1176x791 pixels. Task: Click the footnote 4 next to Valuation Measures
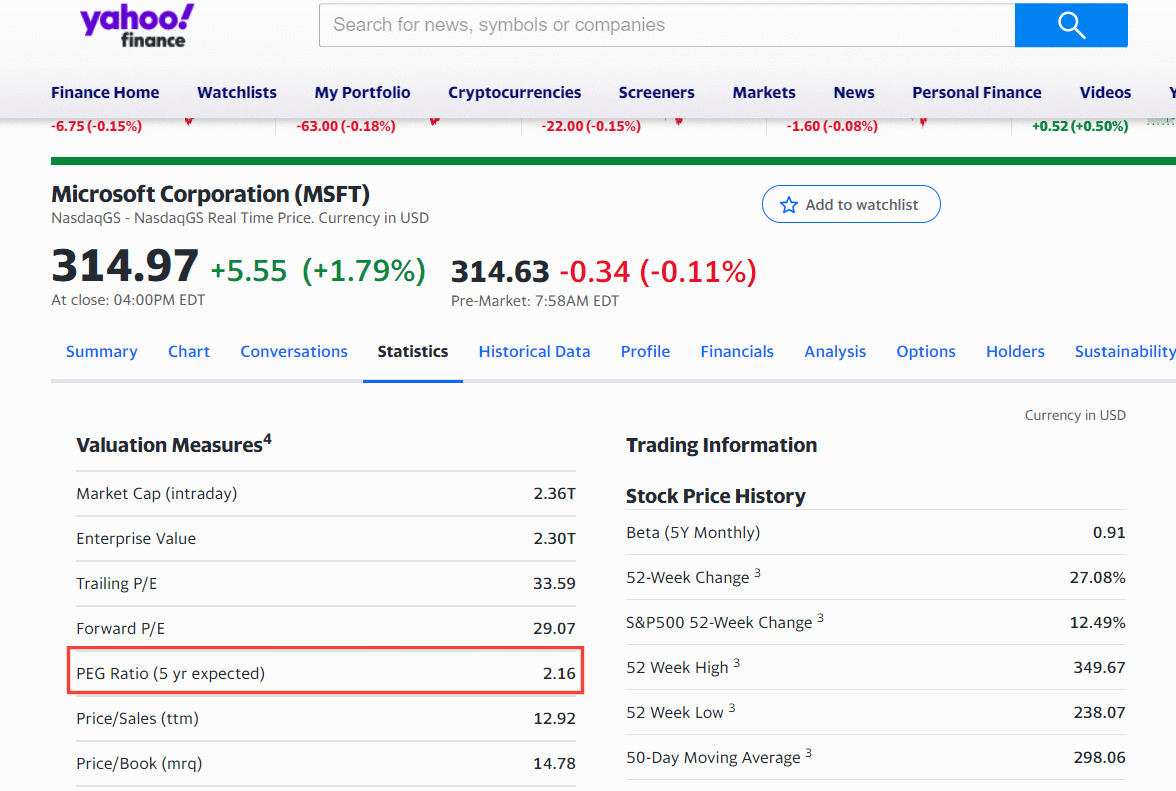(267, 437)
